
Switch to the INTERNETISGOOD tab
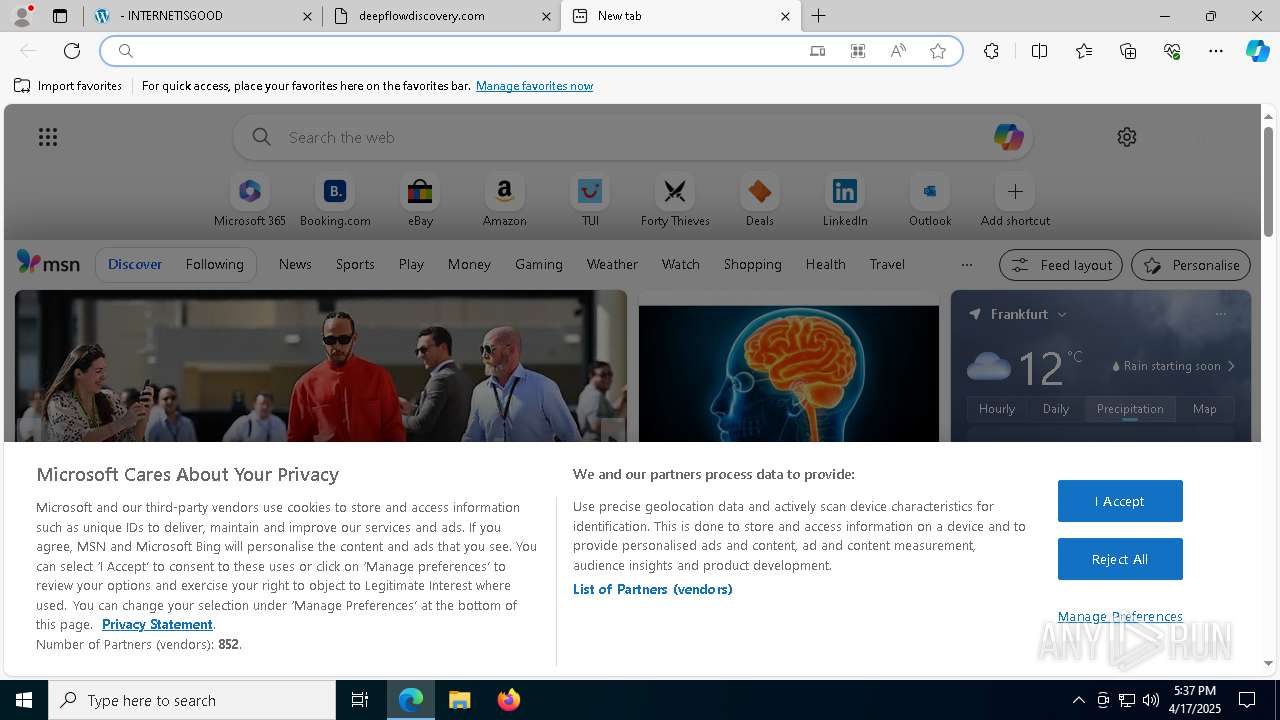(204, 16)
